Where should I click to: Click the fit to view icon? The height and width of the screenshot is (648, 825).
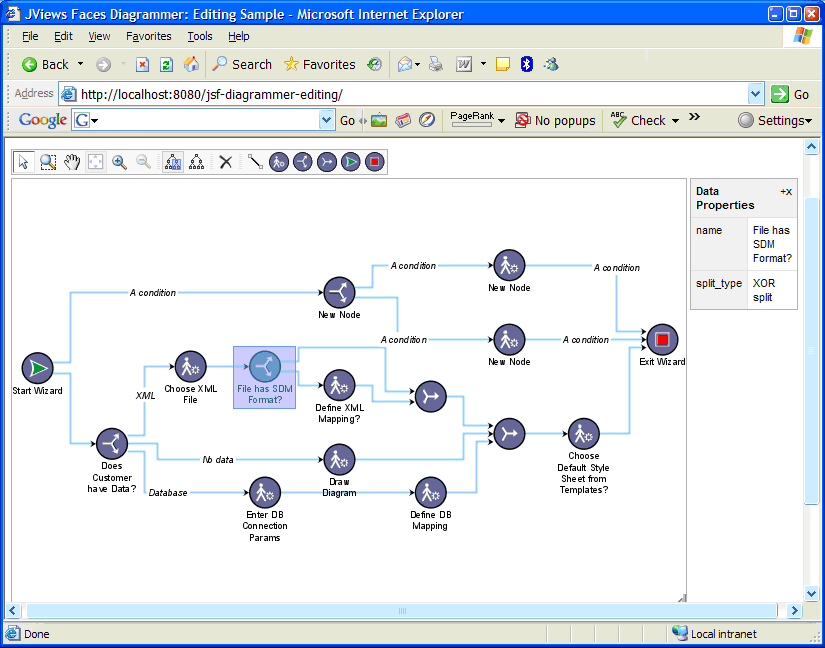[96, 162]
